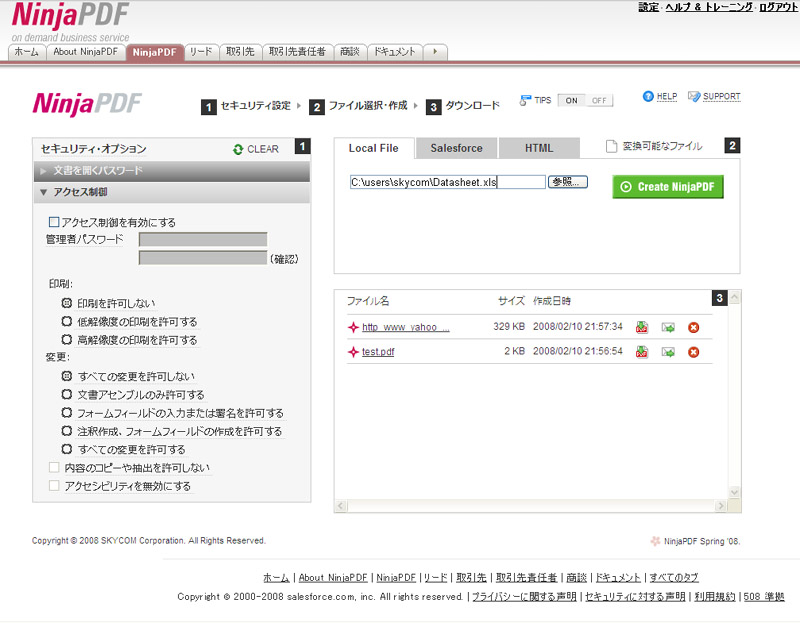
Task: Collapse the アクセス制御 section
Action: tap(172, 192)
